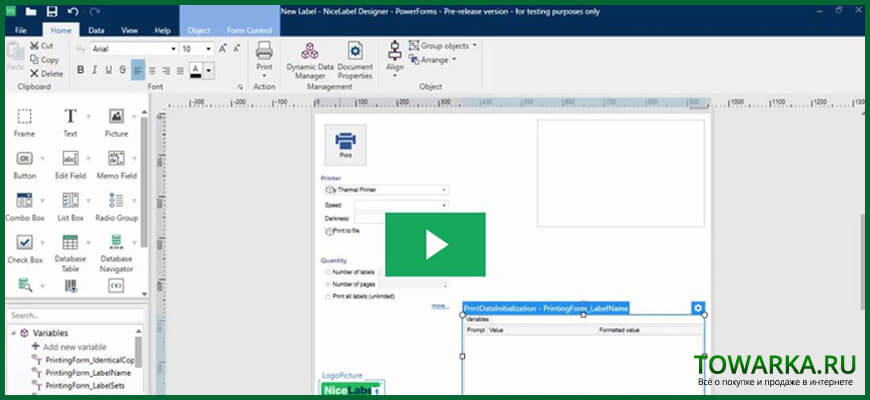This screenshot has height=400, width=870.
Task: Open Document Properties
Action: pos(355,60)
